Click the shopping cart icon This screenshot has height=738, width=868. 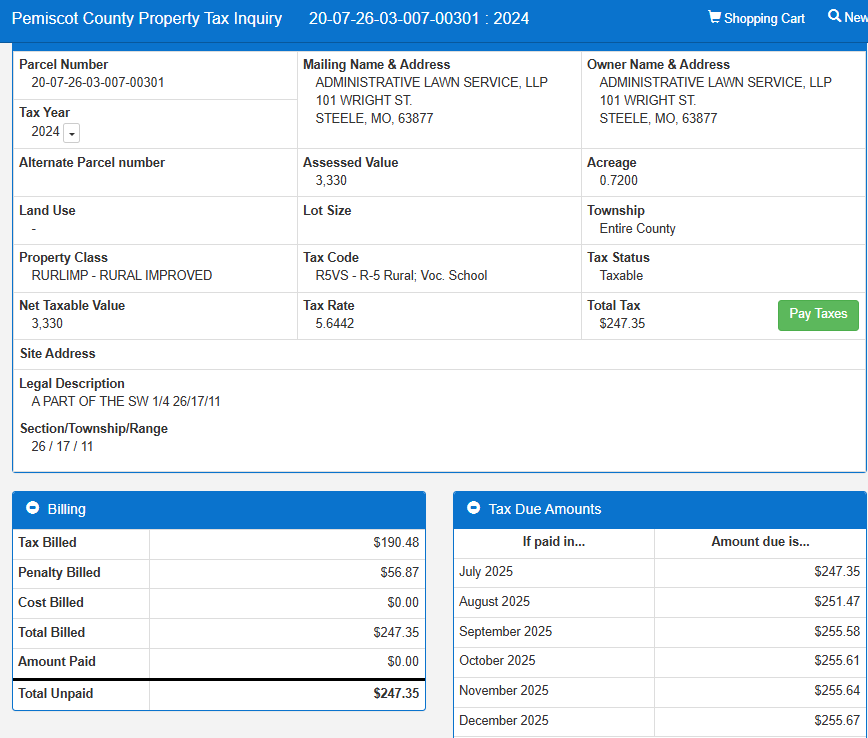tap(714, 18)
